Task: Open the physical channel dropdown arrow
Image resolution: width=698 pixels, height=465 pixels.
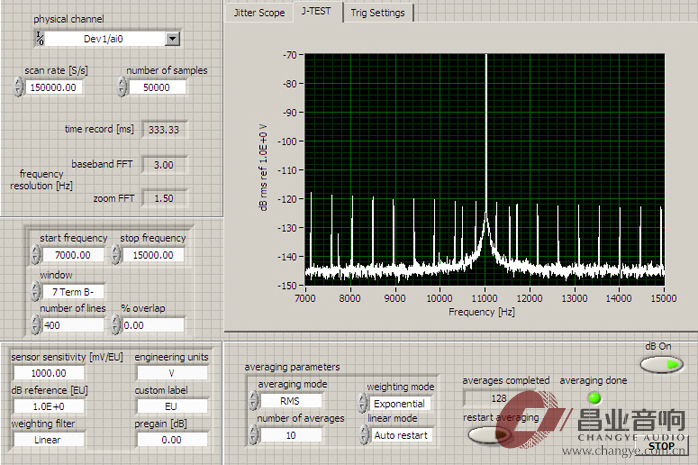Action: [x=172, y=39]
